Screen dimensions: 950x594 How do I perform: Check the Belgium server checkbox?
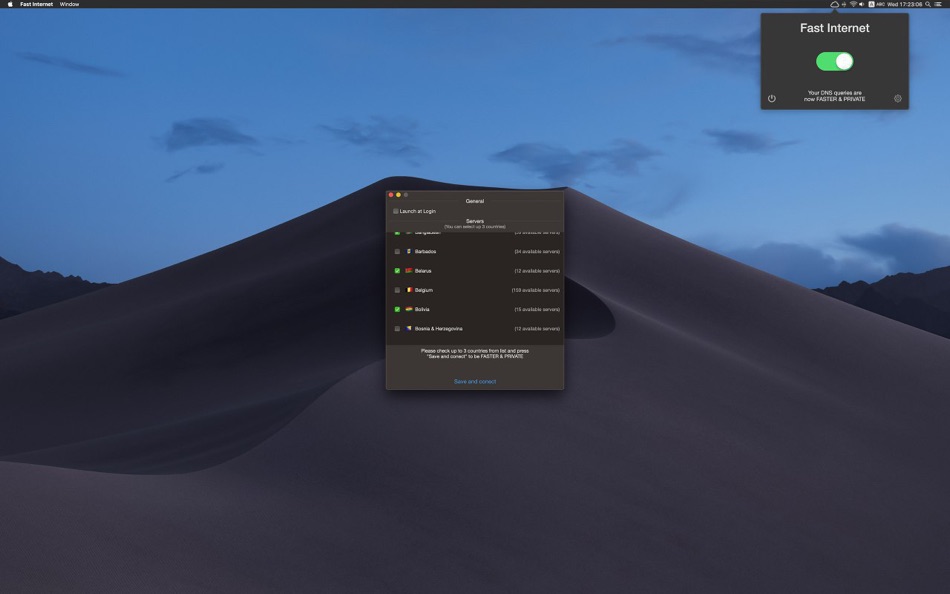(397, 290)
